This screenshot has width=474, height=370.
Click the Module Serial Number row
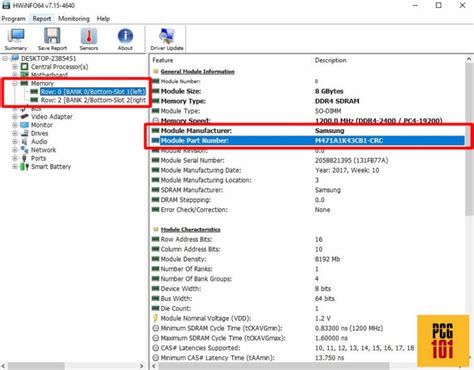click(308, 160)
